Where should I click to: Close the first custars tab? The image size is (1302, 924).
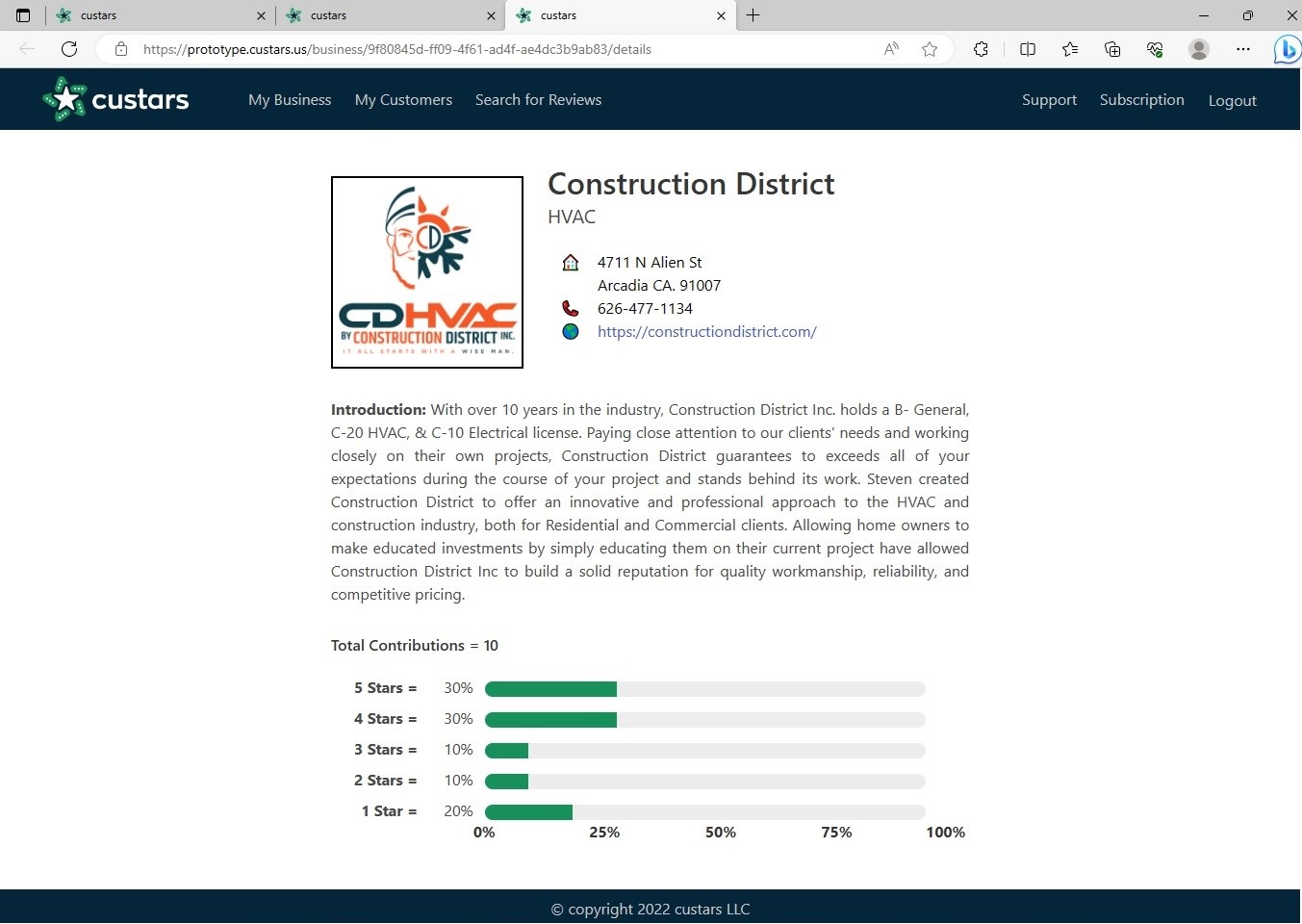[x=261, y=15]
